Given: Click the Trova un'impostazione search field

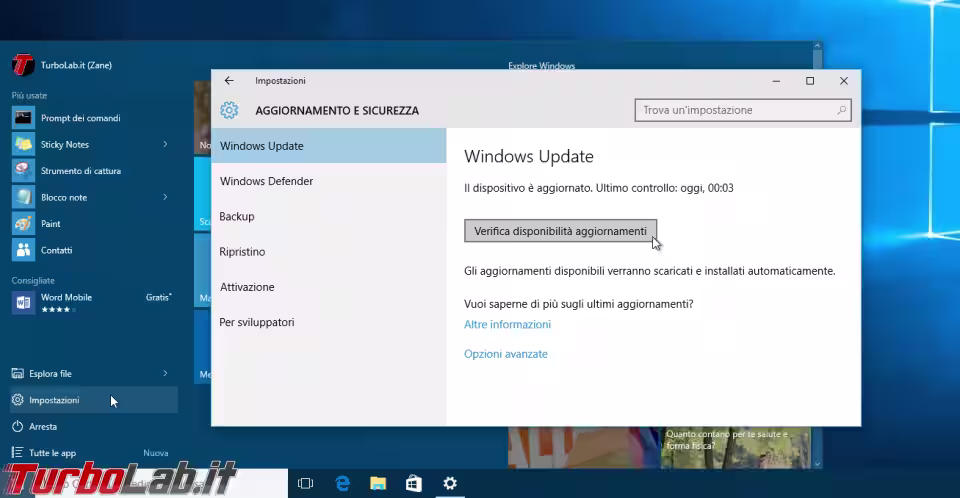Looking at the screenshot, I should (x=743, y=110).
